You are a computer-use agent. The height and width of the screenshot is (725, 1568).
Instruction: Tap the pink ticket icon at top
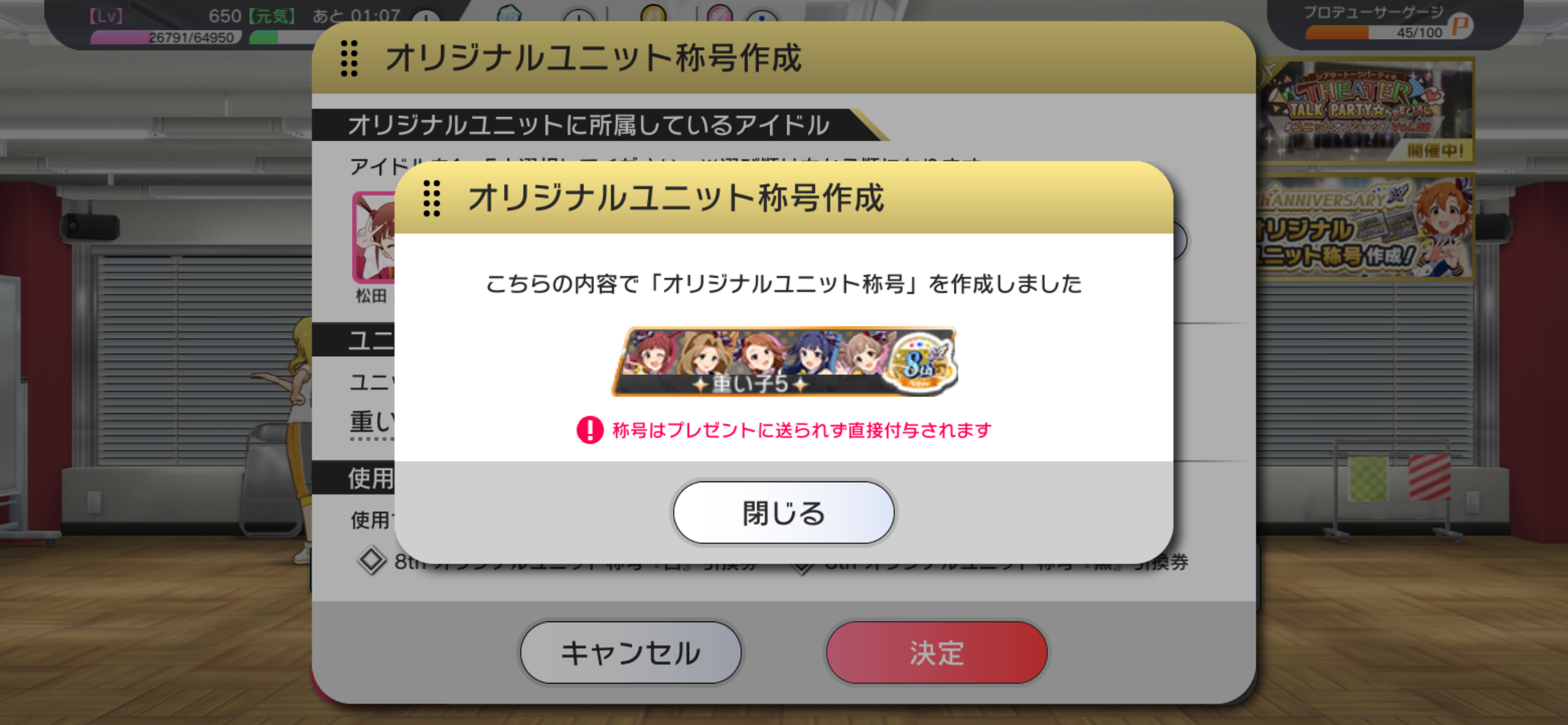(720, 12)
